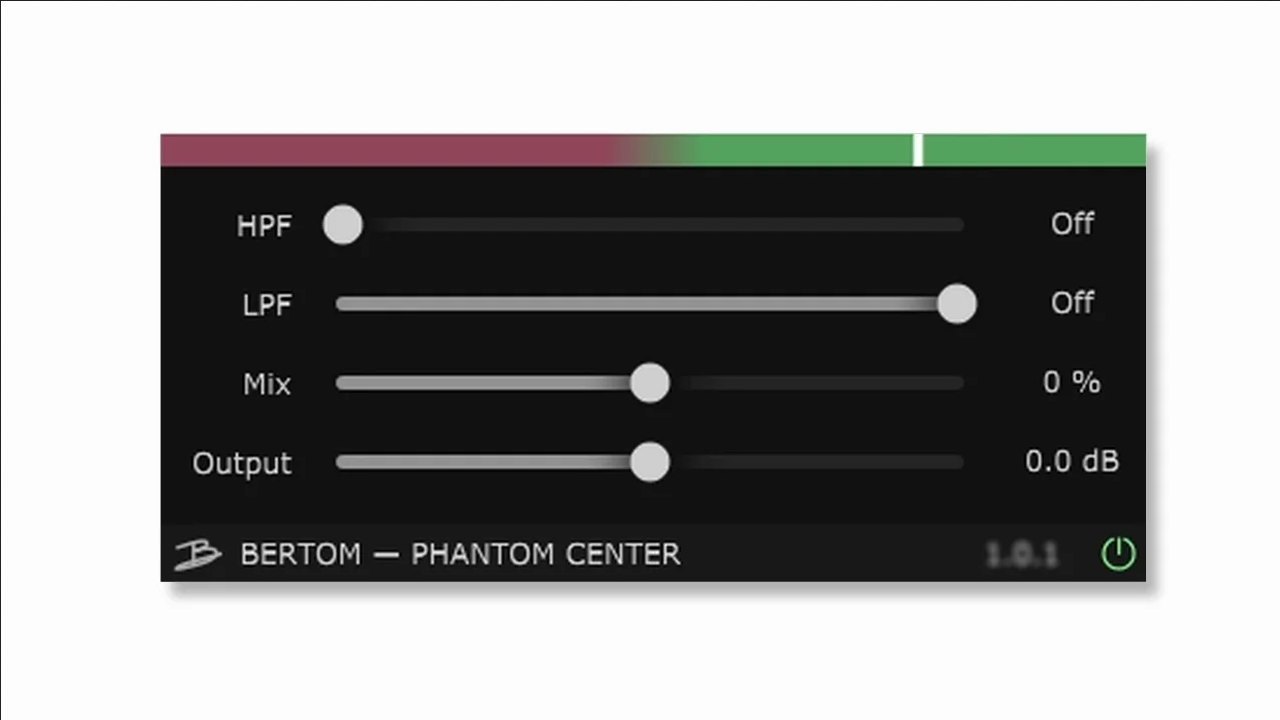Click the HPF label text
1280x720 pixels.
262,225
